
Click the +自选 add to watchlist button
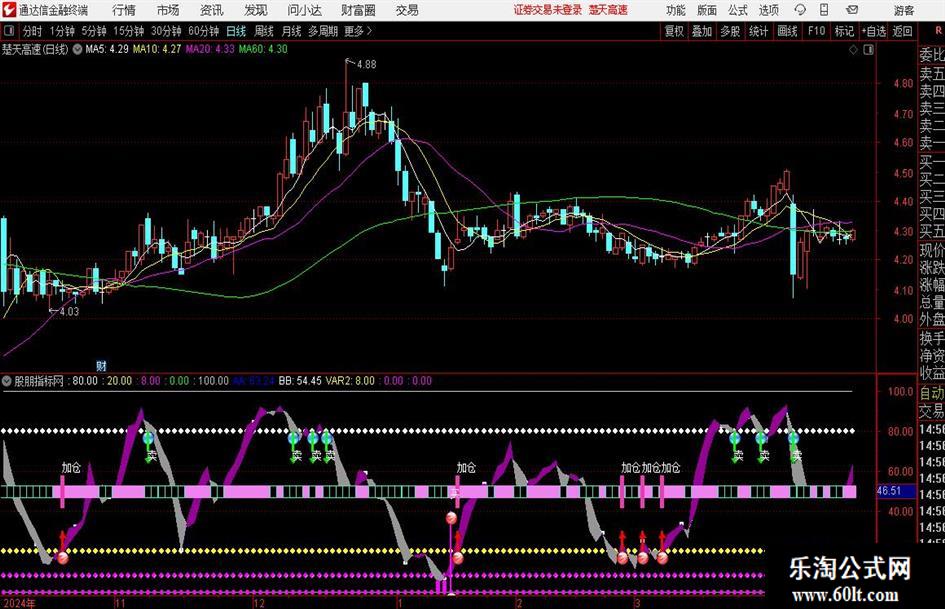[x=873, y=31]
